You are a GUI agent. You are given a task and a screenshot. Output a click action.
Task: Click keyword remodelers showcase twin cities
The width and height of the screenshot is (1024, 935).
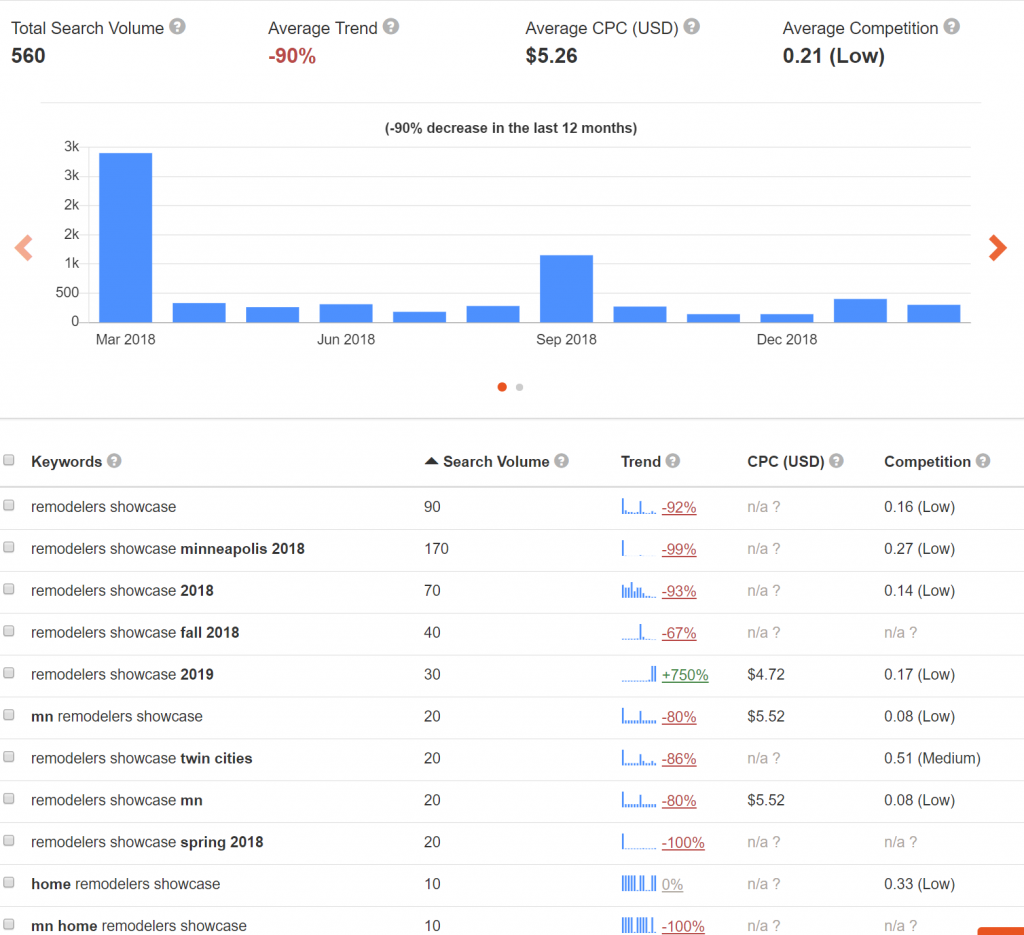click(x=142, y=758)
